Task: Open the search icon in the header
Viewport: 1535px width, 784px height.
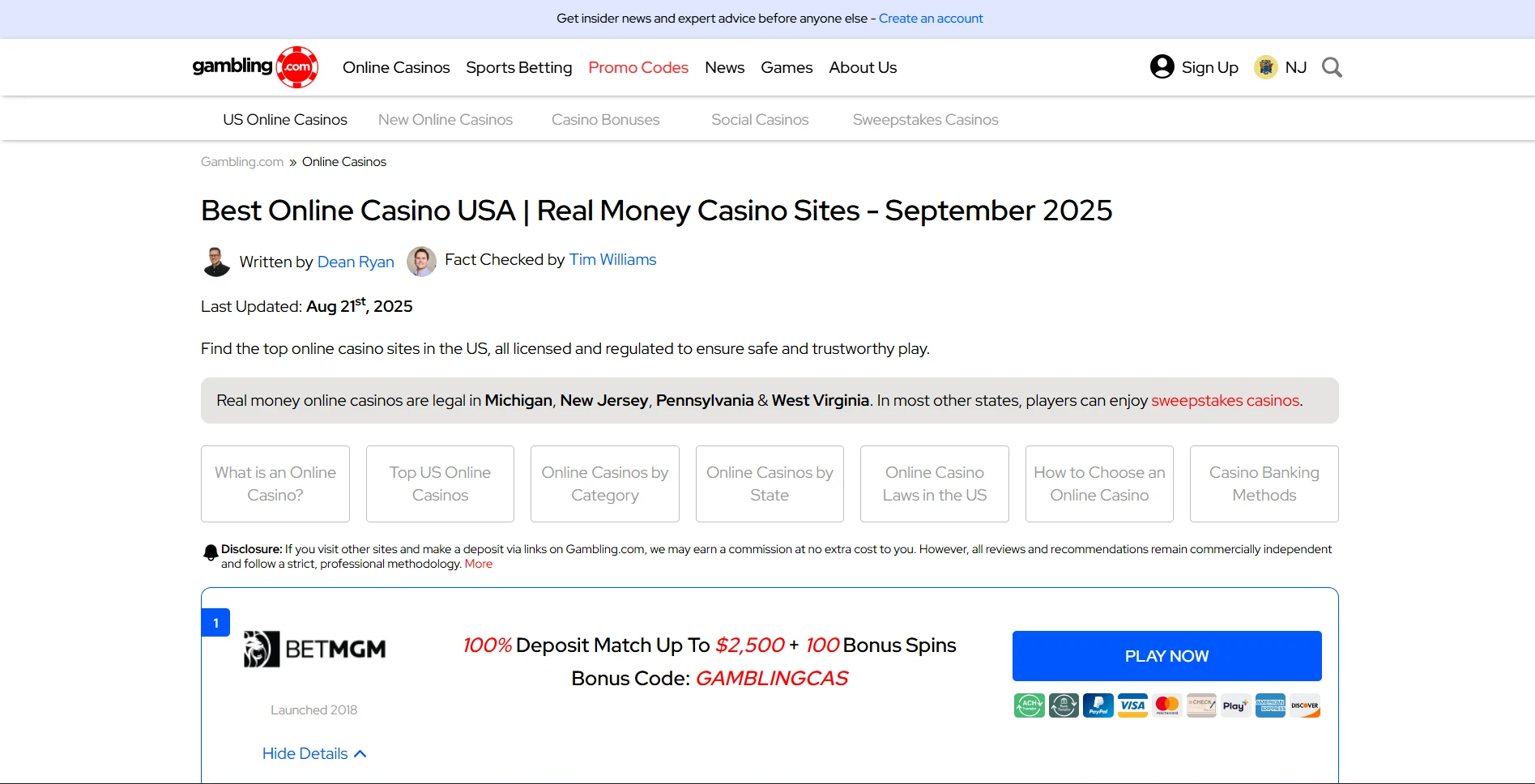Action: click(x=1331, y=67)
